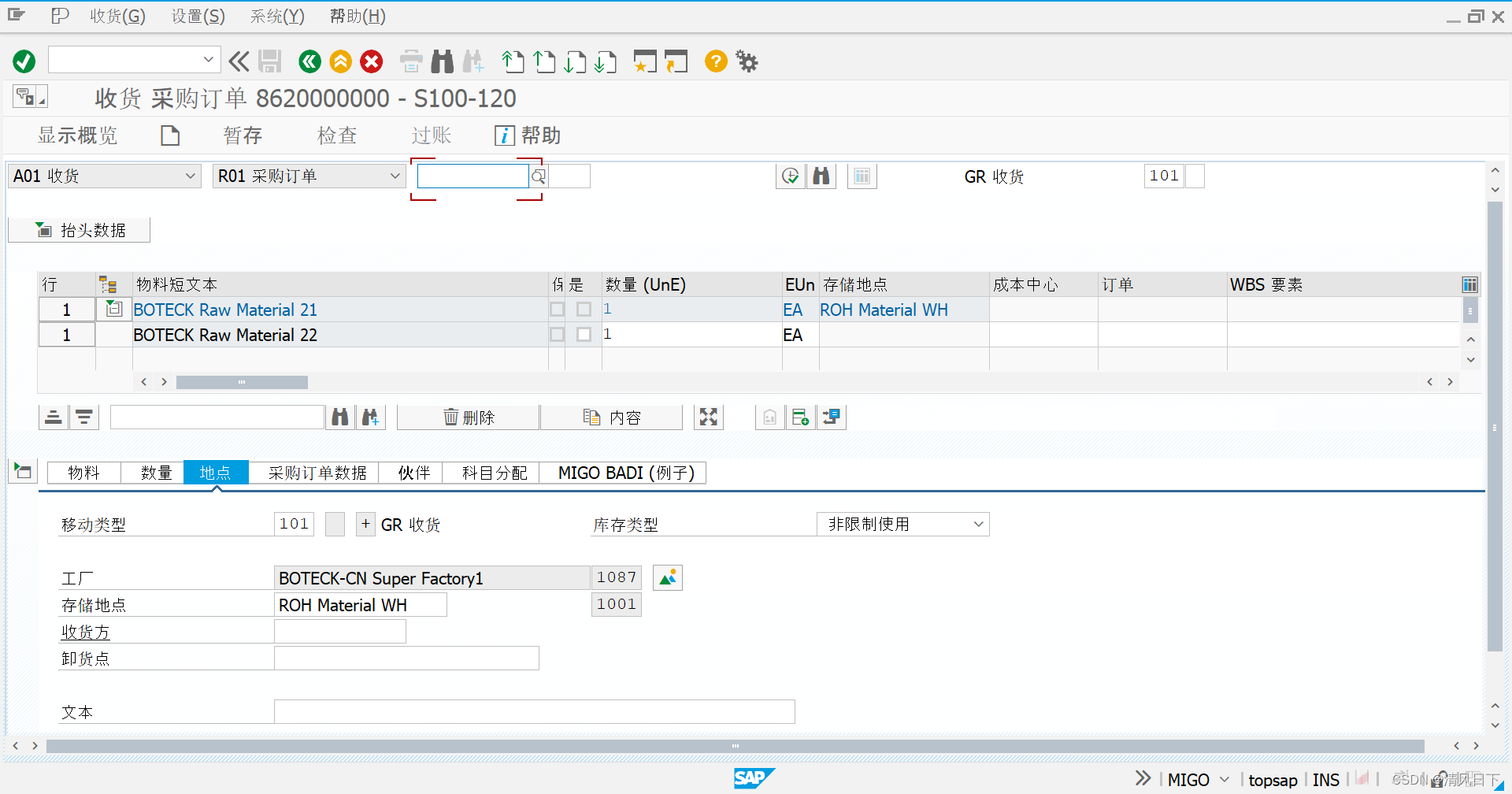
Task: Click the purchase order number input field
Action: click(x=472, y=176)
